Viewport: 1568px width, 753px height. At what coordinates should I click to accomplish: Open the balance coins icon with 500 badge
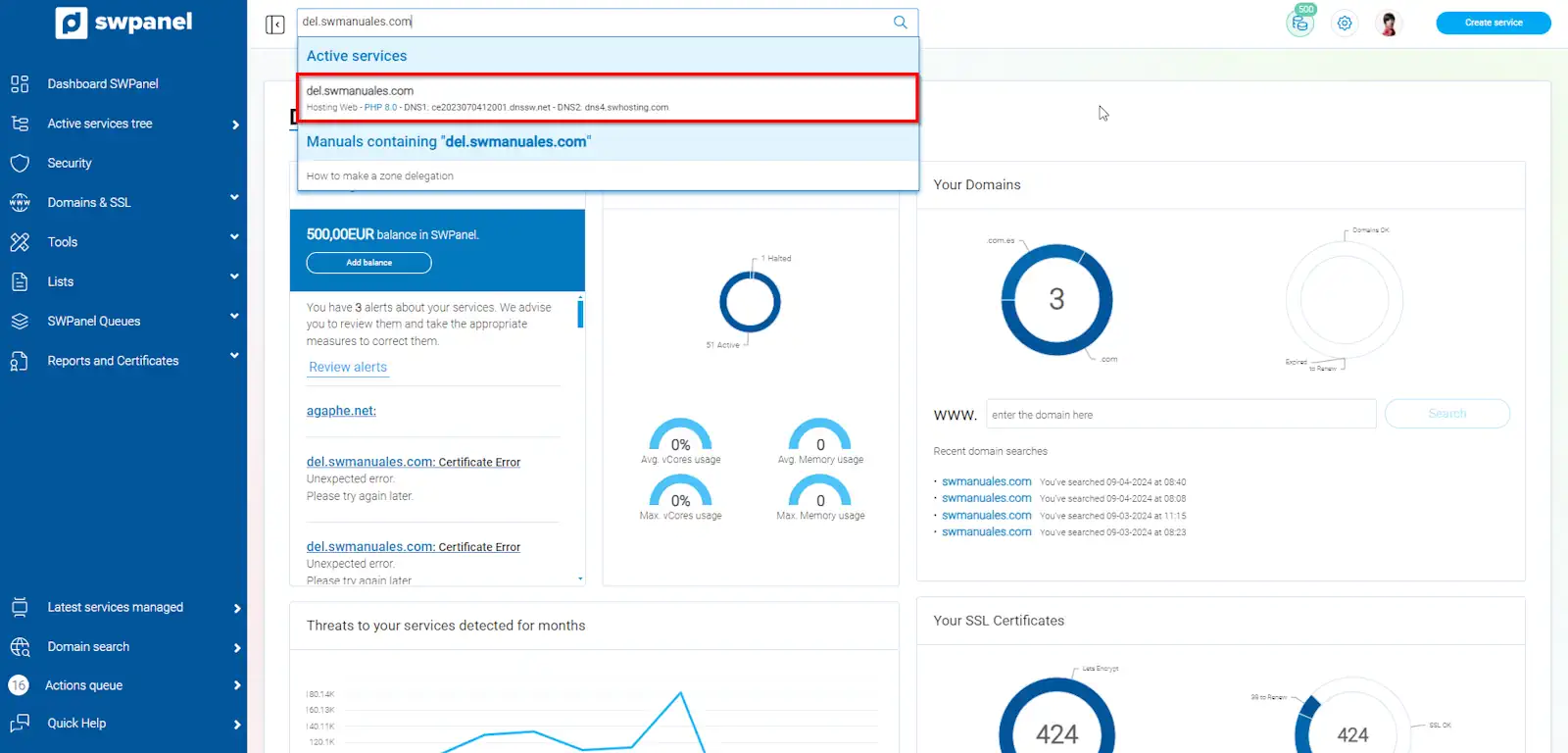click(x=1300, y=22)
